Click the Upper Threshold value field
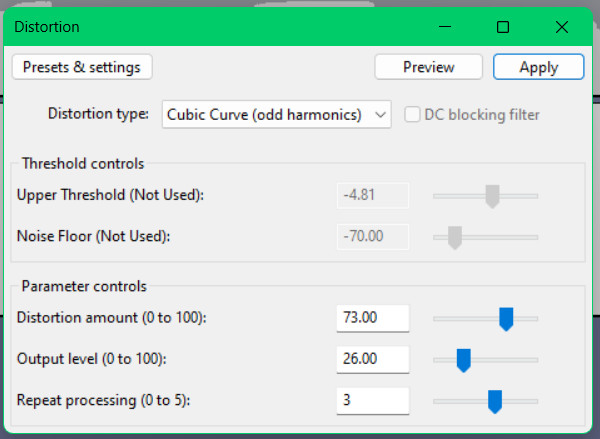Viewport: 600px width, 439px height. coord(373,195)
